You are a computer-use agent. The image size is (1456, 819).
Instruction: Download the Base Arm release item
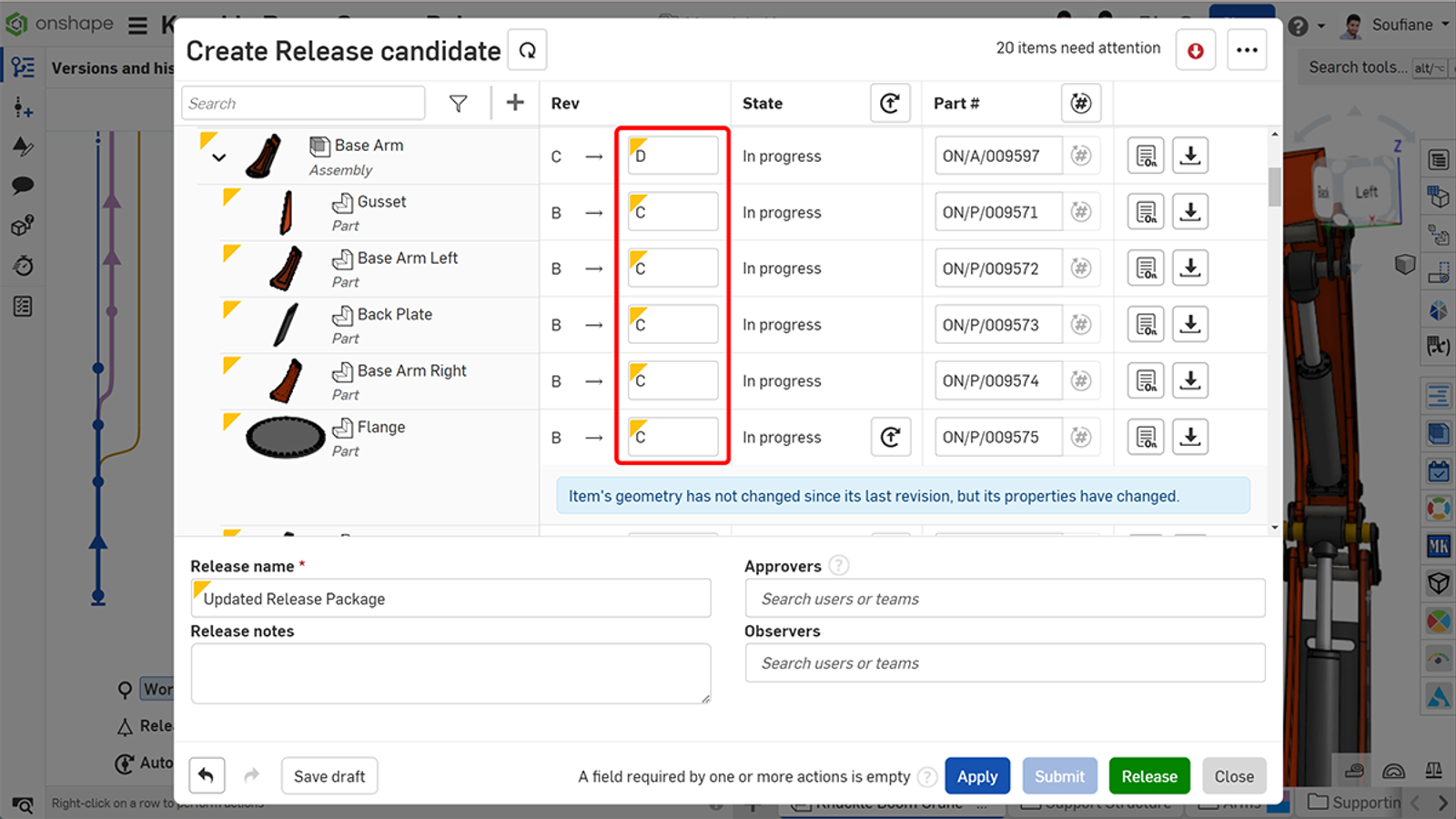[x=1189, y=156]
